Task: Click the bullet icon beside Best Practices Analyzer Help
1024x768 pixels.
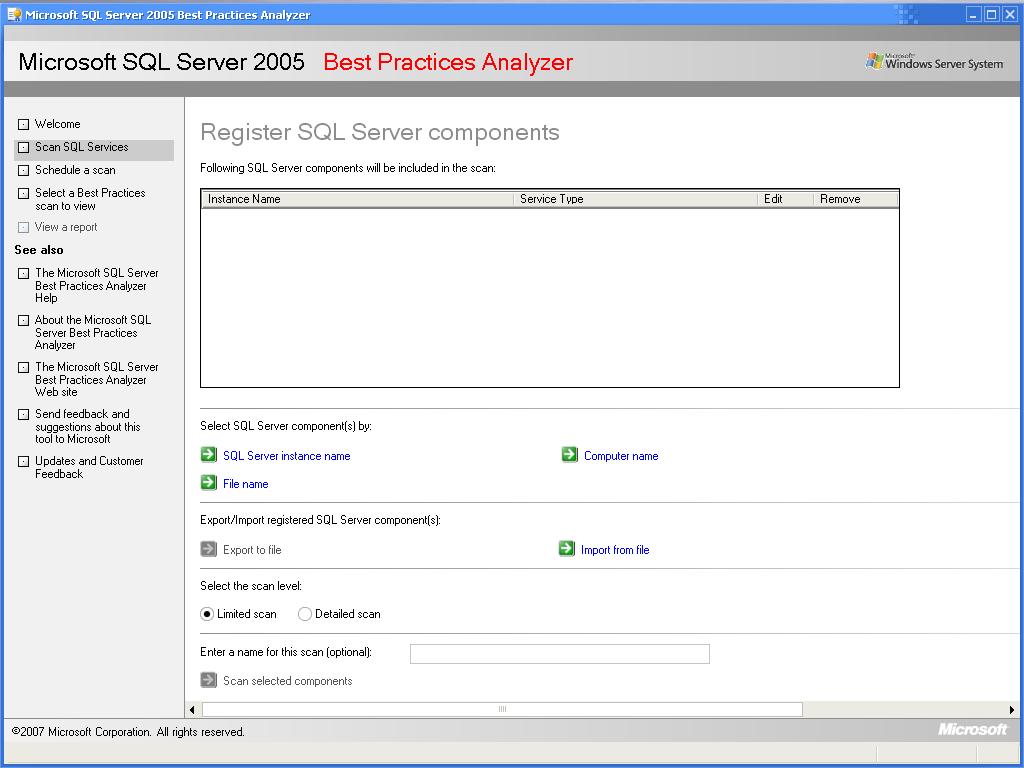Action: point(24,274)
